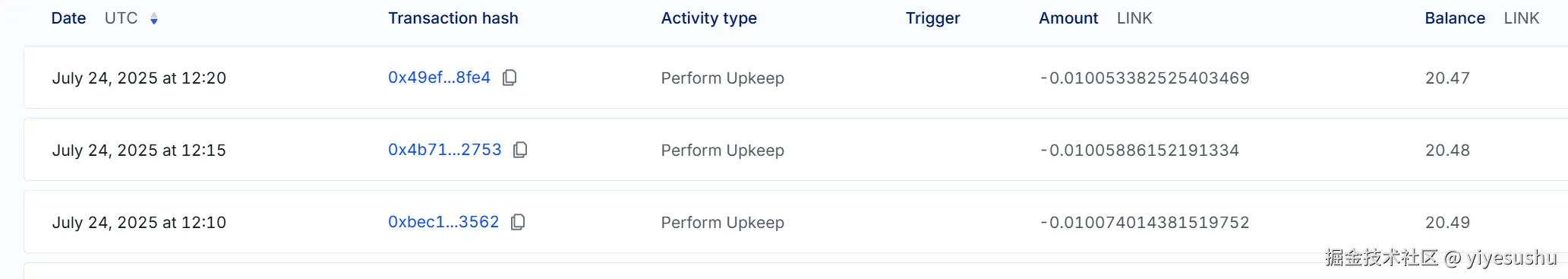The width and height of the screenshot is (1568, 279).
Task: Sort by the Date column header
Action: [68, 18]
